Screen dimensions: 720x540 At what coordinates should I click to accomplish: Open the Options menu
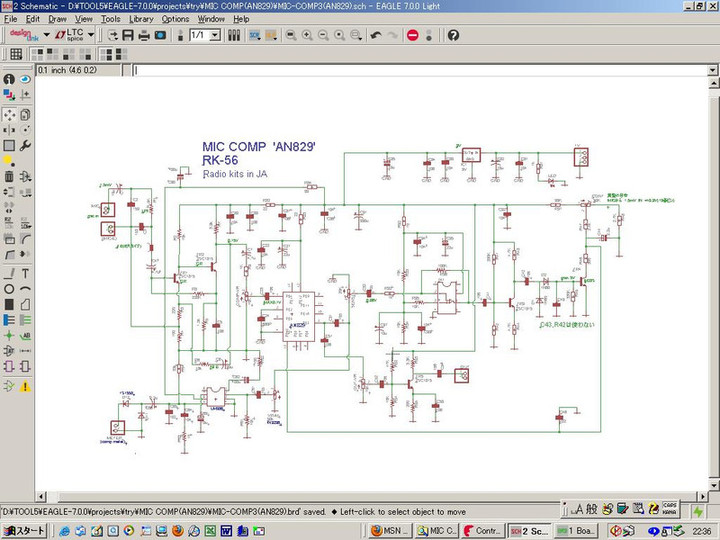[x=175, y=18]
